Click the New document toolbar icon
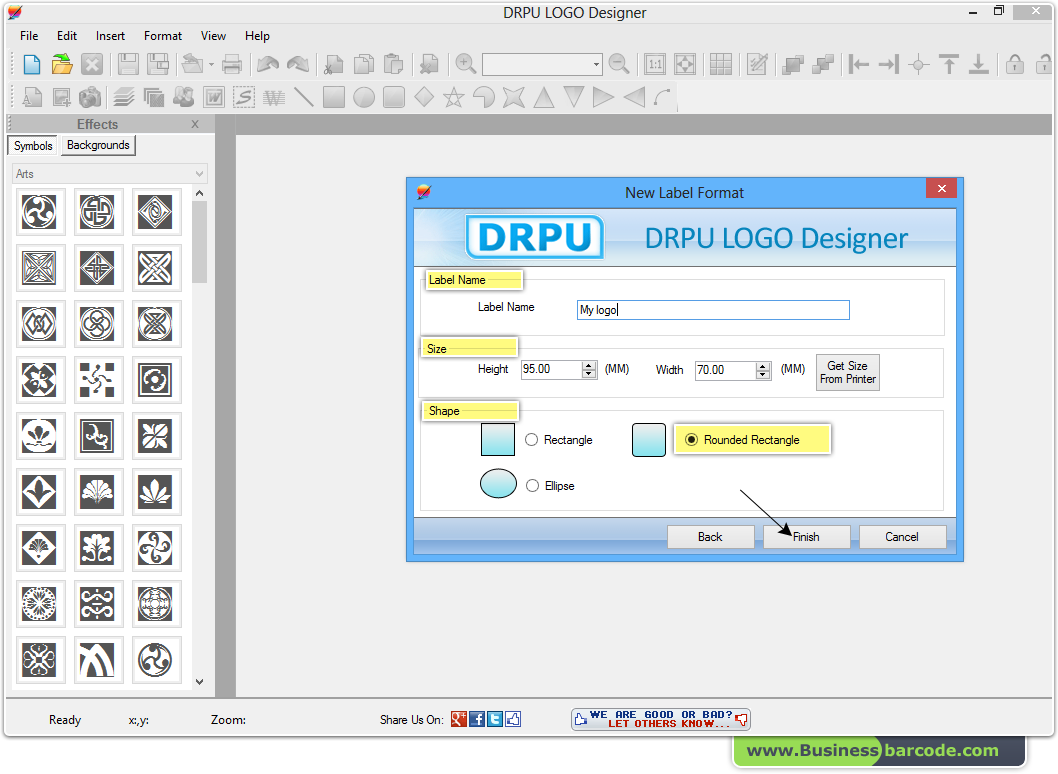Image resolution: width=1058 pixels, height=774 pixels. point(32,65)
